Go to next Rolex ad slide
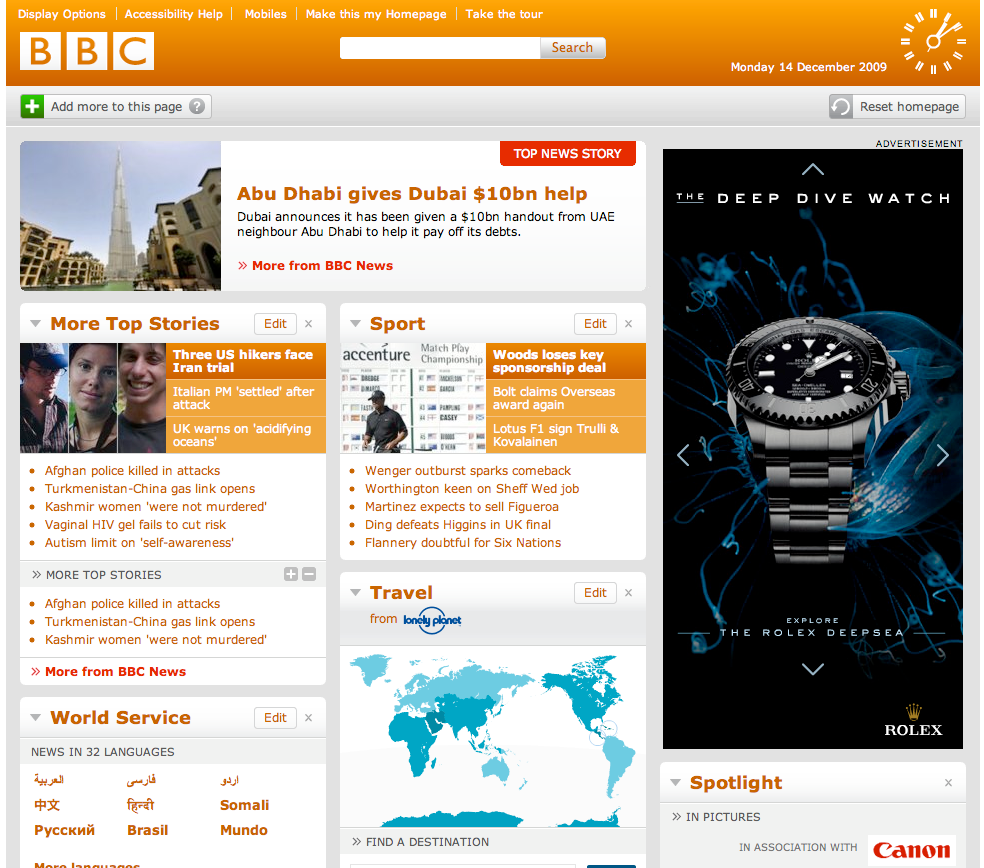Viewport: 984px width, 868px height. pyautogui.click(x=942, y=455)
